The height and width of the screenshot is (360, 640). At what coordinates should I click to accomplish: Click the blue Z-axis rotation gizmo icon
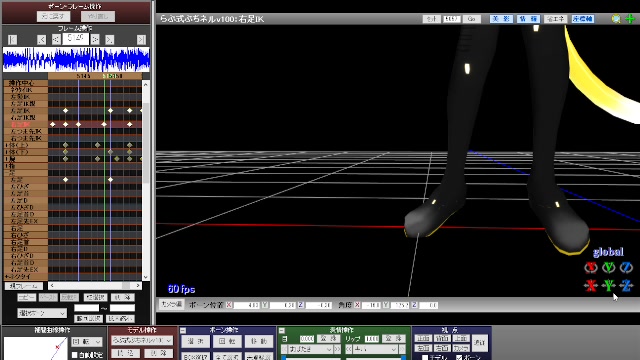tap(626, 268)
